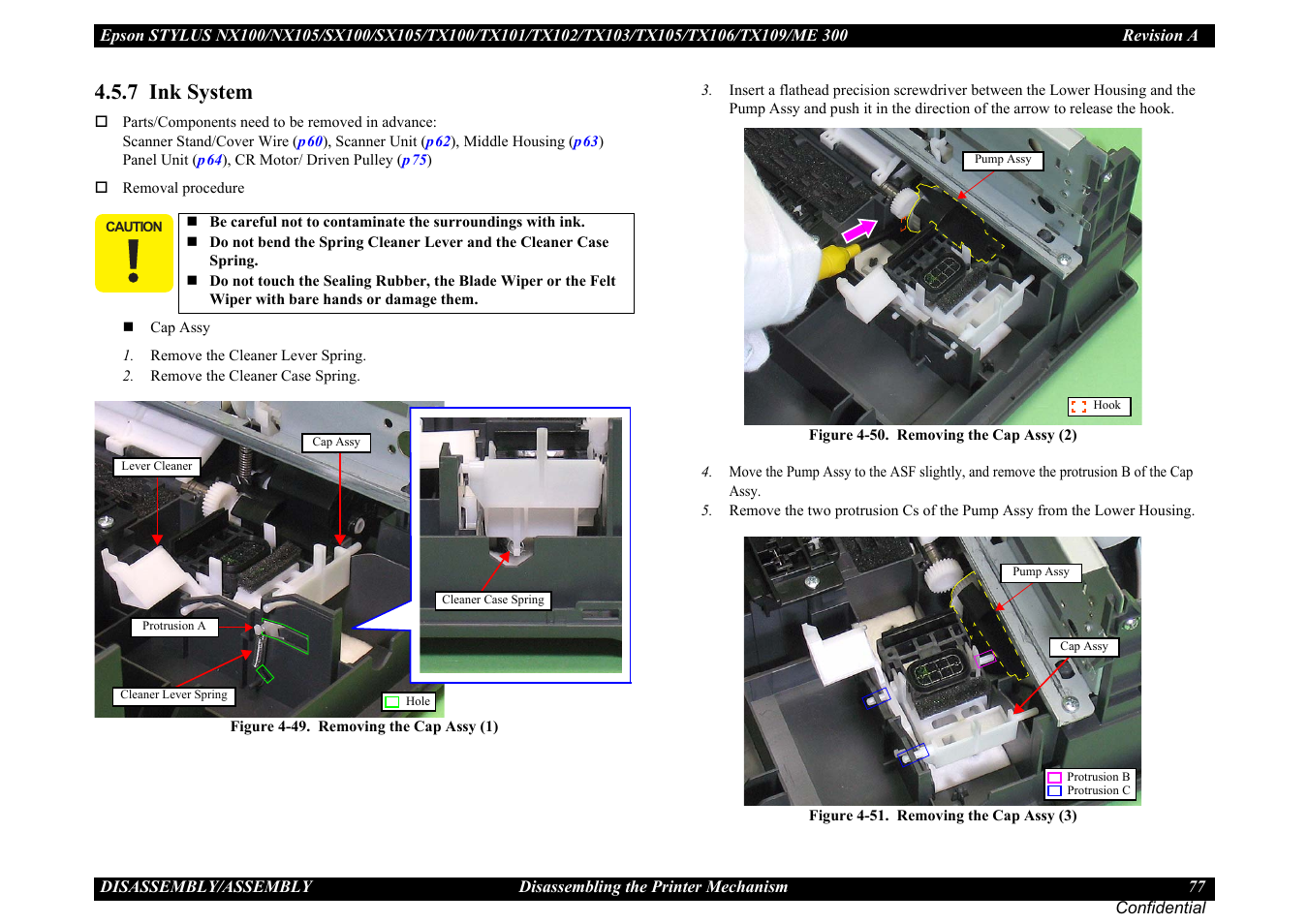Screen dimensions: 1308x924
Task: Click the Figure 4-51 photo
Action: click(x=943, y=671)
